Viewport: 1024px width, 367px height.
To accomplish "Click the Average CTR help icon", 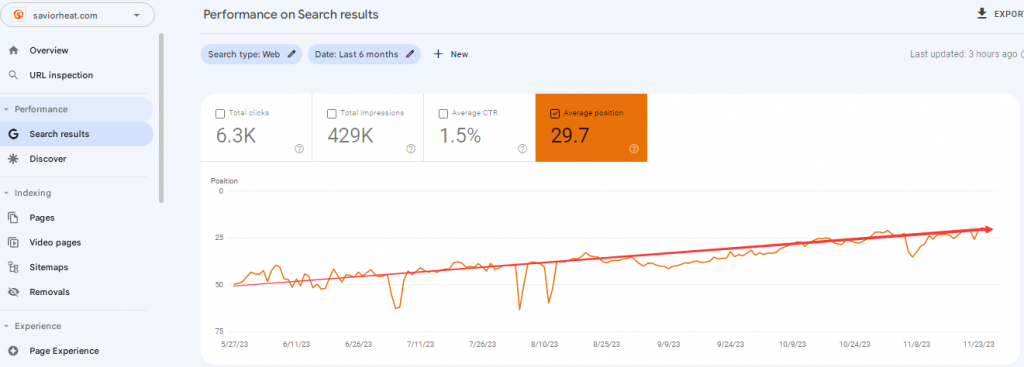I will coord(522,149).
